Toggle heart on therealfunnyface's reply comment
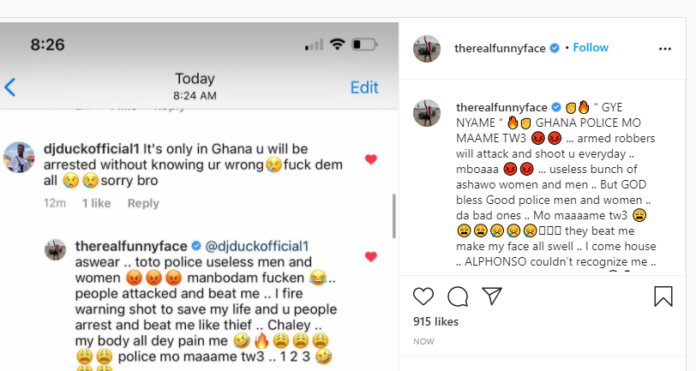 [371, 257]
